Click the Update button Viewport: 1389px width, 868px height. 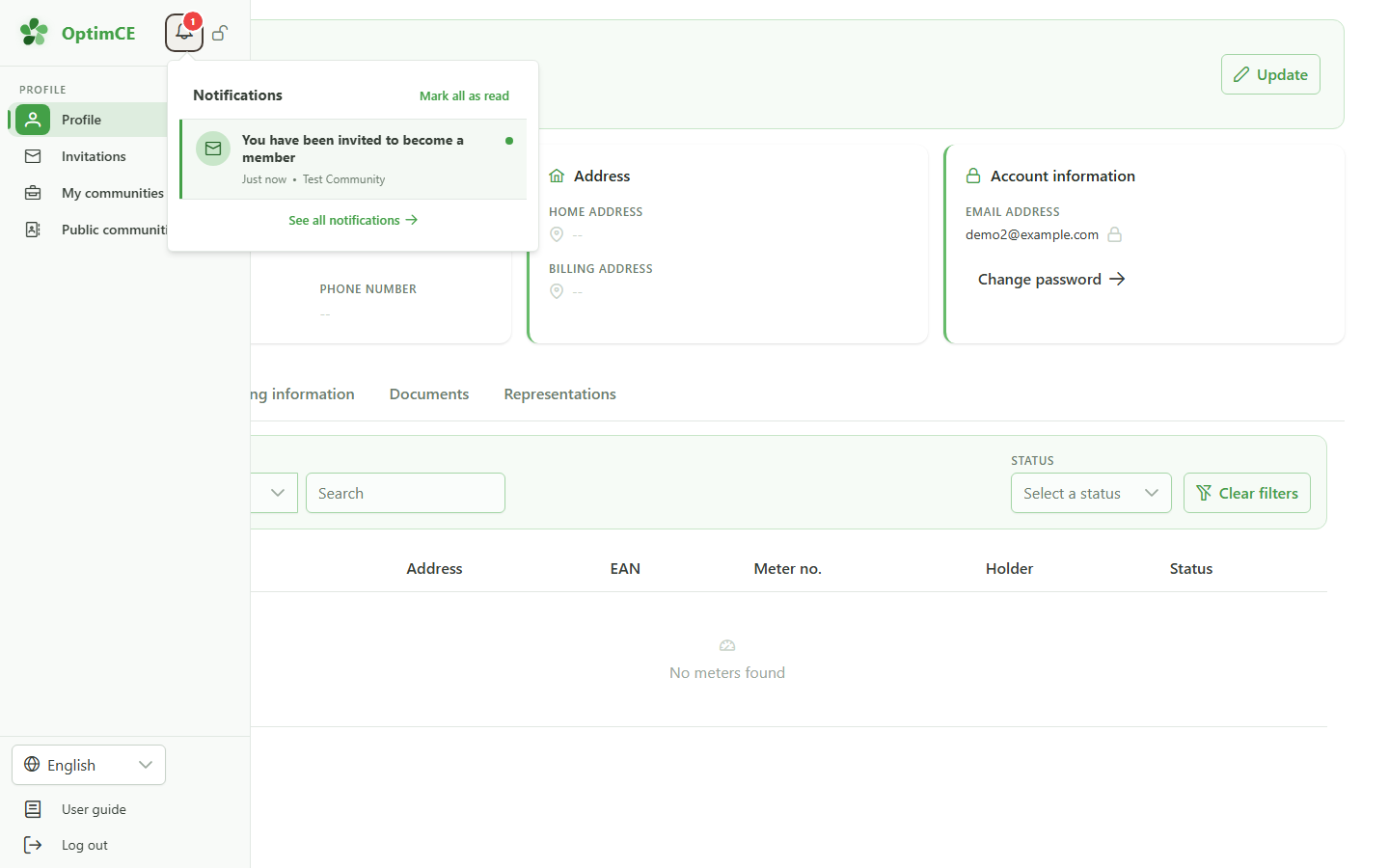pyautogui.click(x=1270, y=74)
